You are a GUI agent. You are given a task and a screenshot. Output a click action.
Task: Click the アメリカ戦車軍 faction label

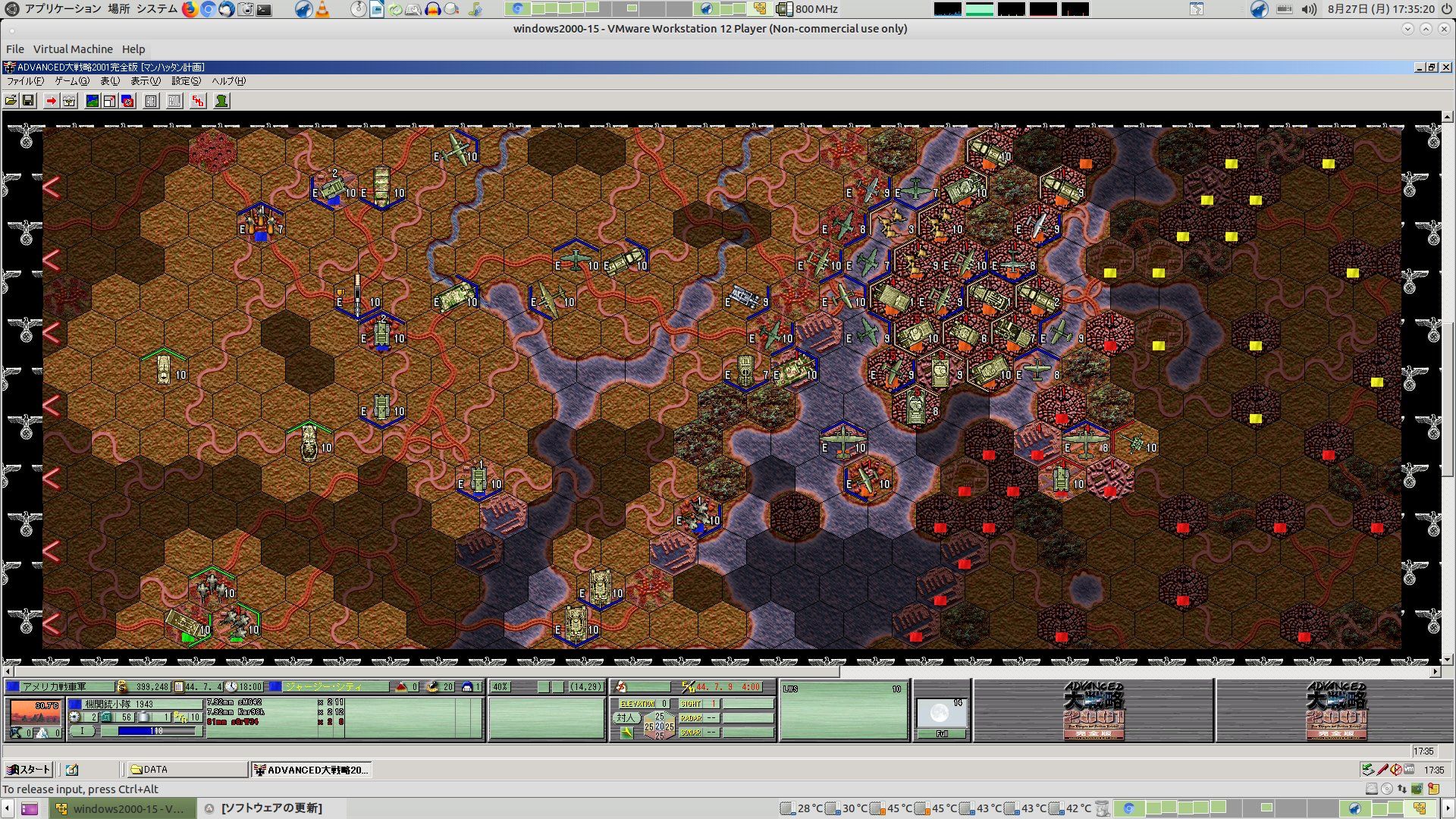coord(55,687)
